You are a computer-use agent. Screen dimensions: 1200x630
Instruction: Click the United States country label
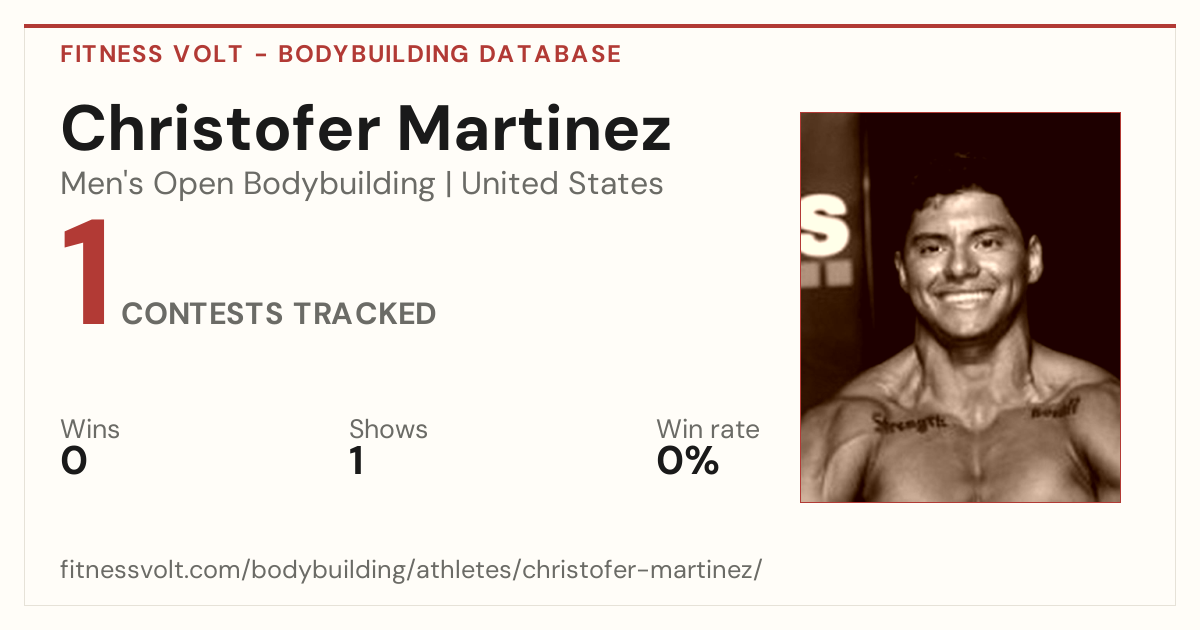[x=562, y=184]
